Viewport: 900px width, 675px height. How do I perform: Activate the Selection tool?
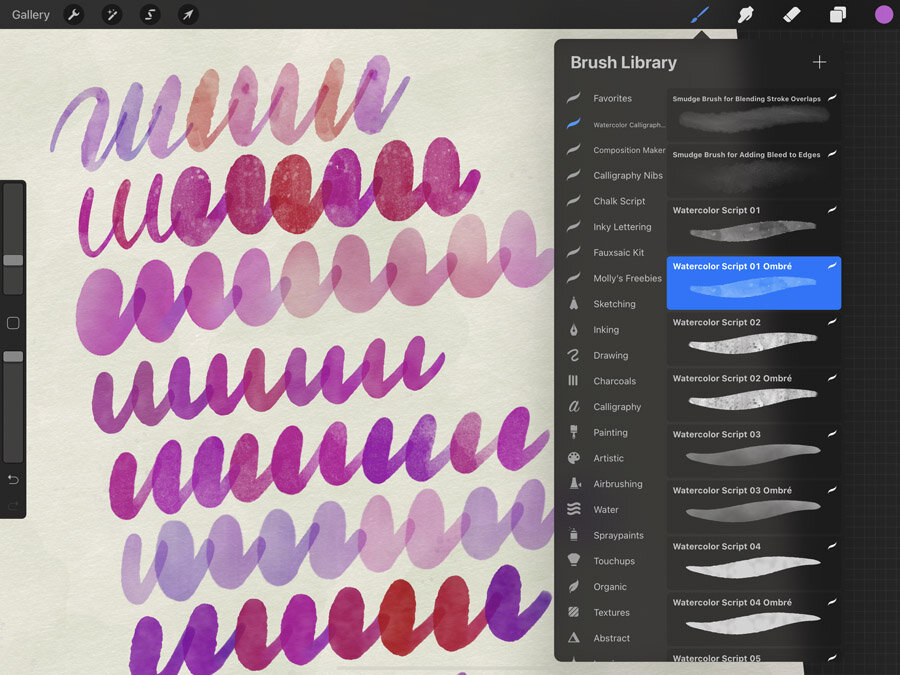150,15
